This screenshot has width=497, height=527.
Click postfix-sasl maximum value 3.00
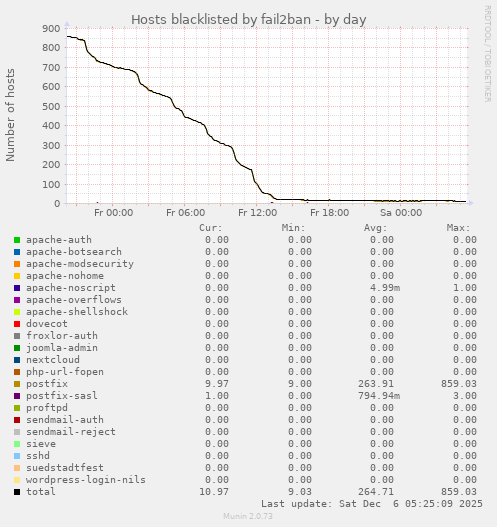[464, 396]
